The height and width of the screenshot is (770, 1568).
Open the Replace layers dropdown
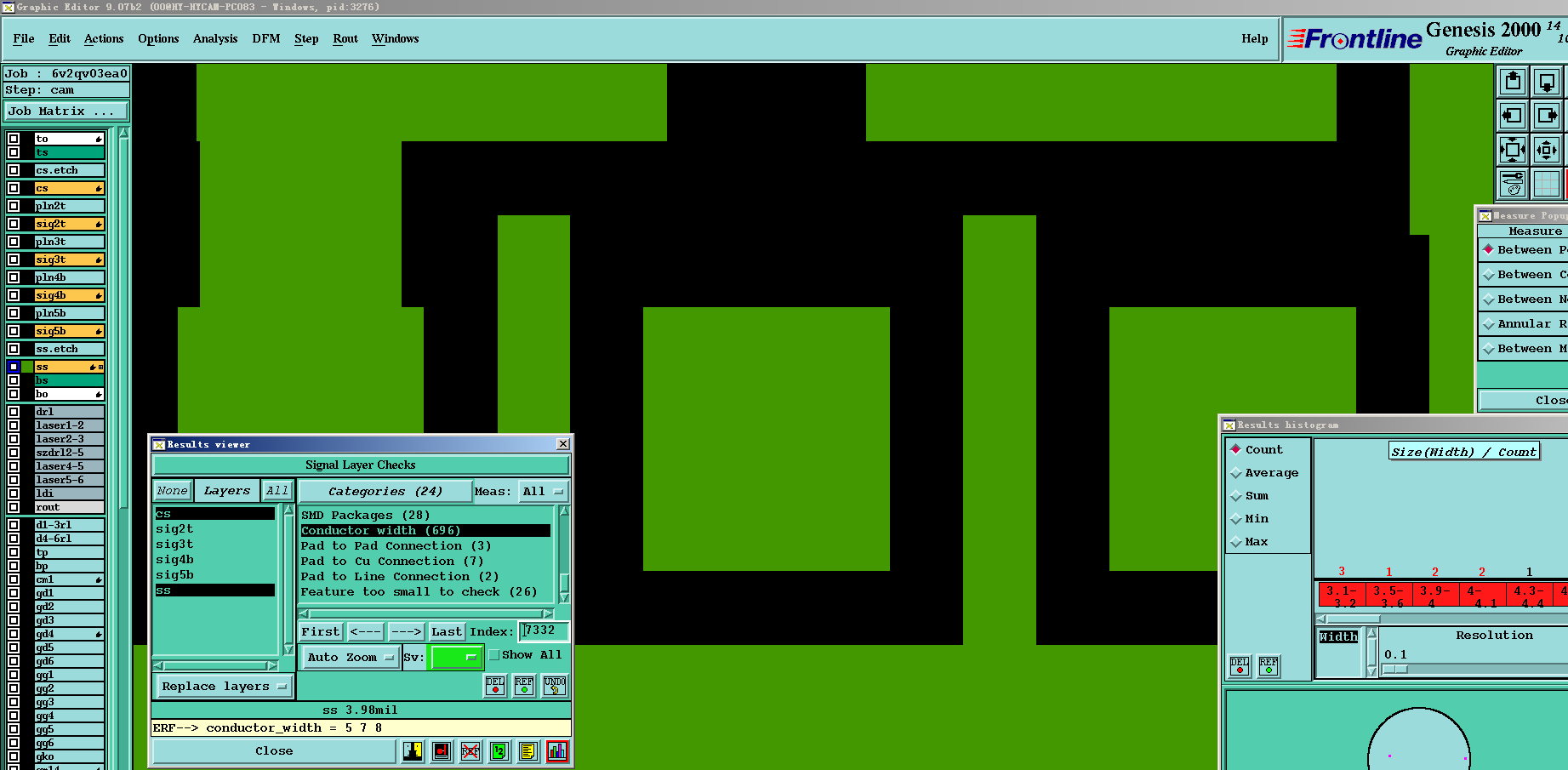point(223,686)
